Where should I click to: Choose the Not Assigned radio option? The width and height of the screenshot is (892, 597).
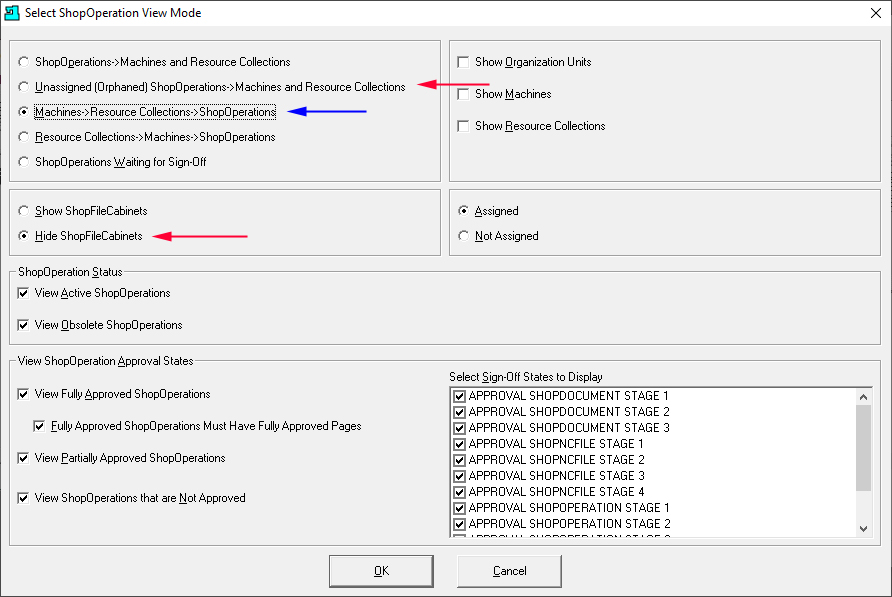point(464,236)
